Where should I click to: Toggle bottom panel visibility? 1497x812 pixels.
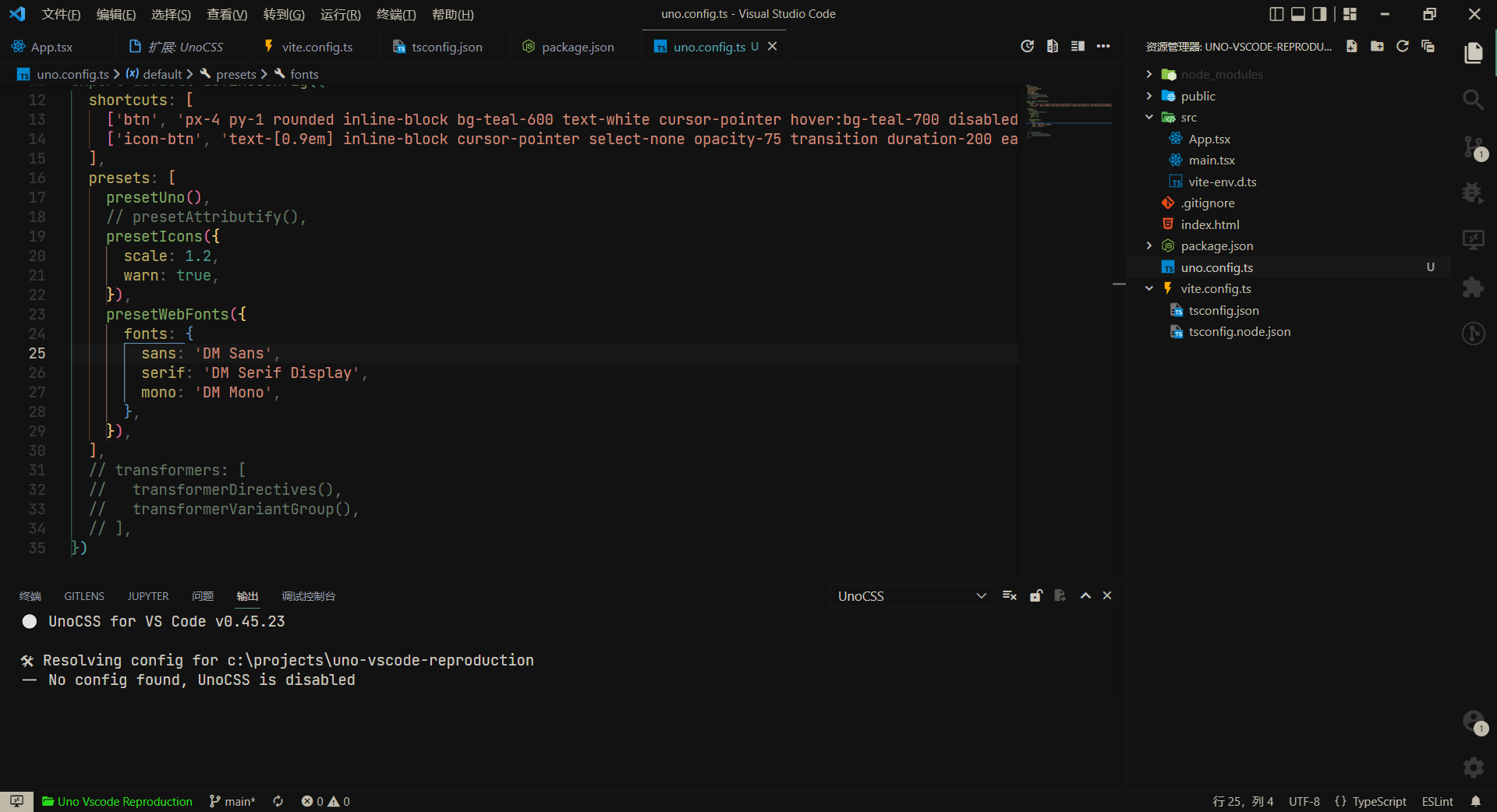[1298, 14]
